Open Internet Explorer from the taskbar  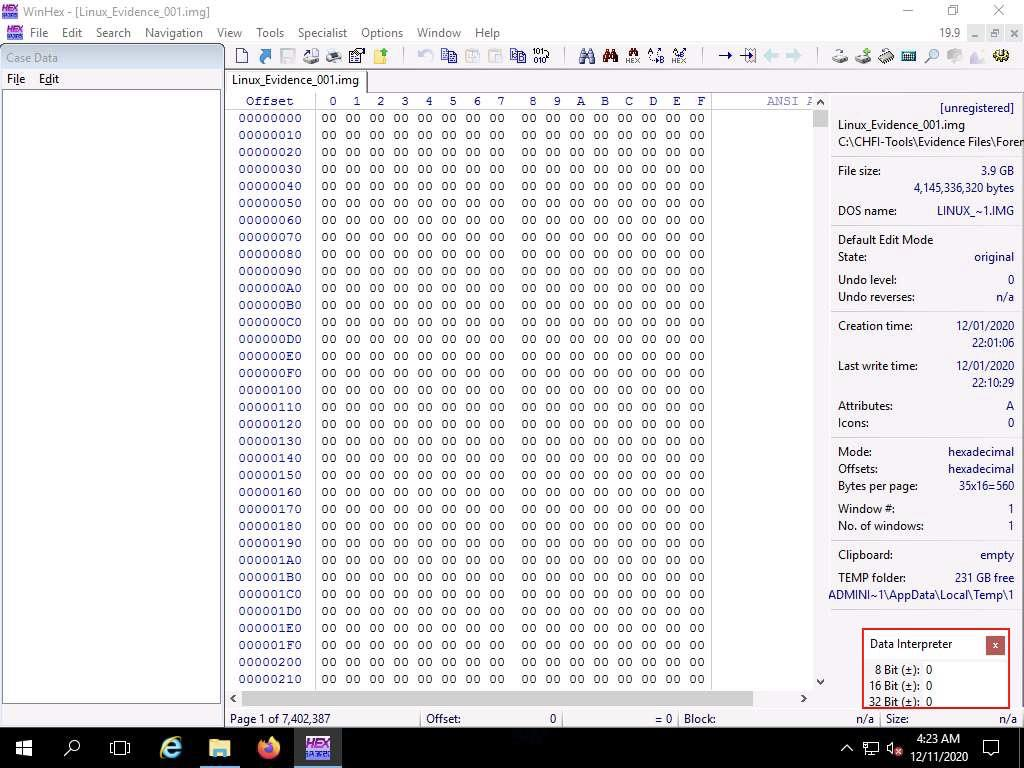pyautogui.click(x=170, y=748)
